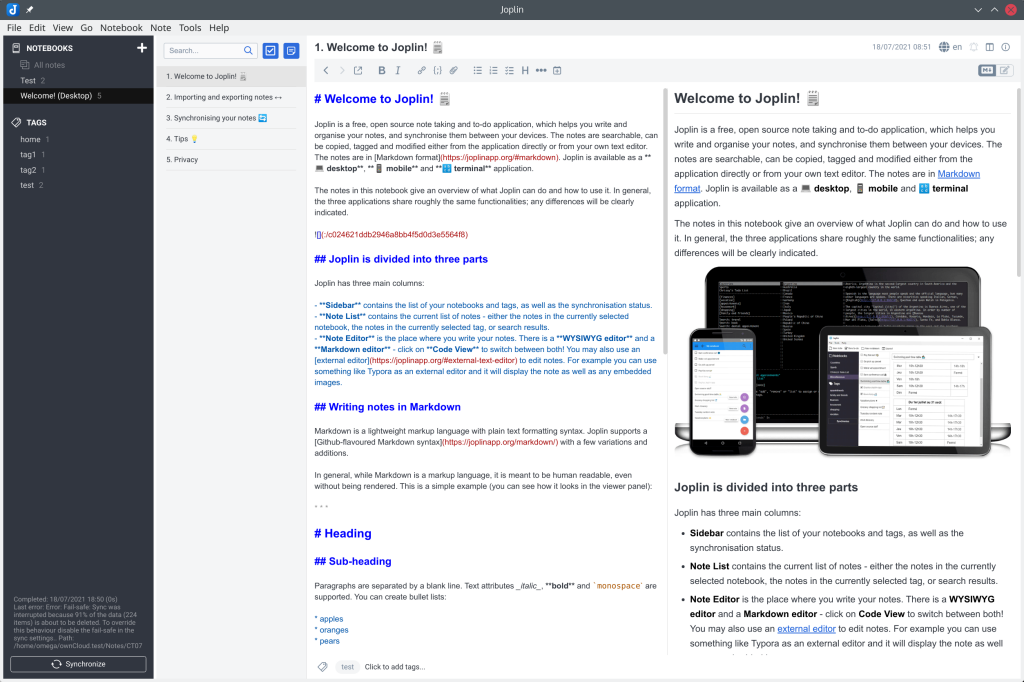The width and height of the screenshot is (1024, 682).
Task: Click into the Search field
Action: (x=203, y=51)
